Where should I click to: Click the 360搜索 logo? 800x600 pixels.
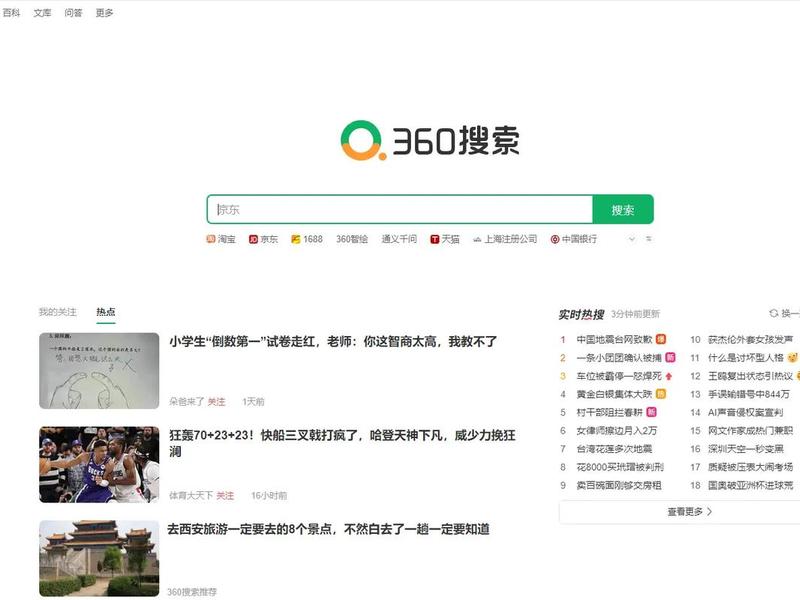click(430, 140)
